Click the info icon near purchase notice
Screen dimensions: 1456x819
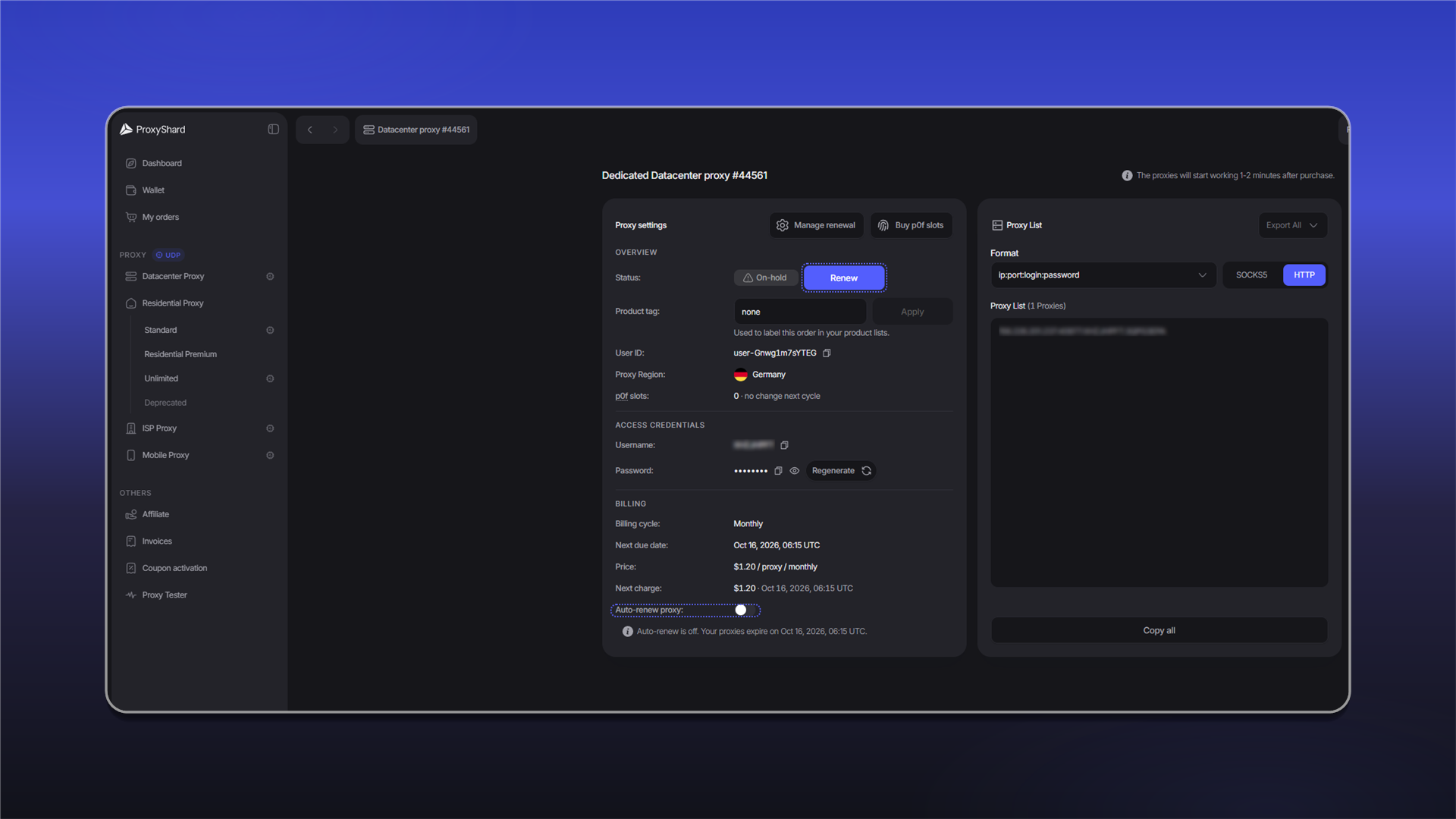point(1127,176)
